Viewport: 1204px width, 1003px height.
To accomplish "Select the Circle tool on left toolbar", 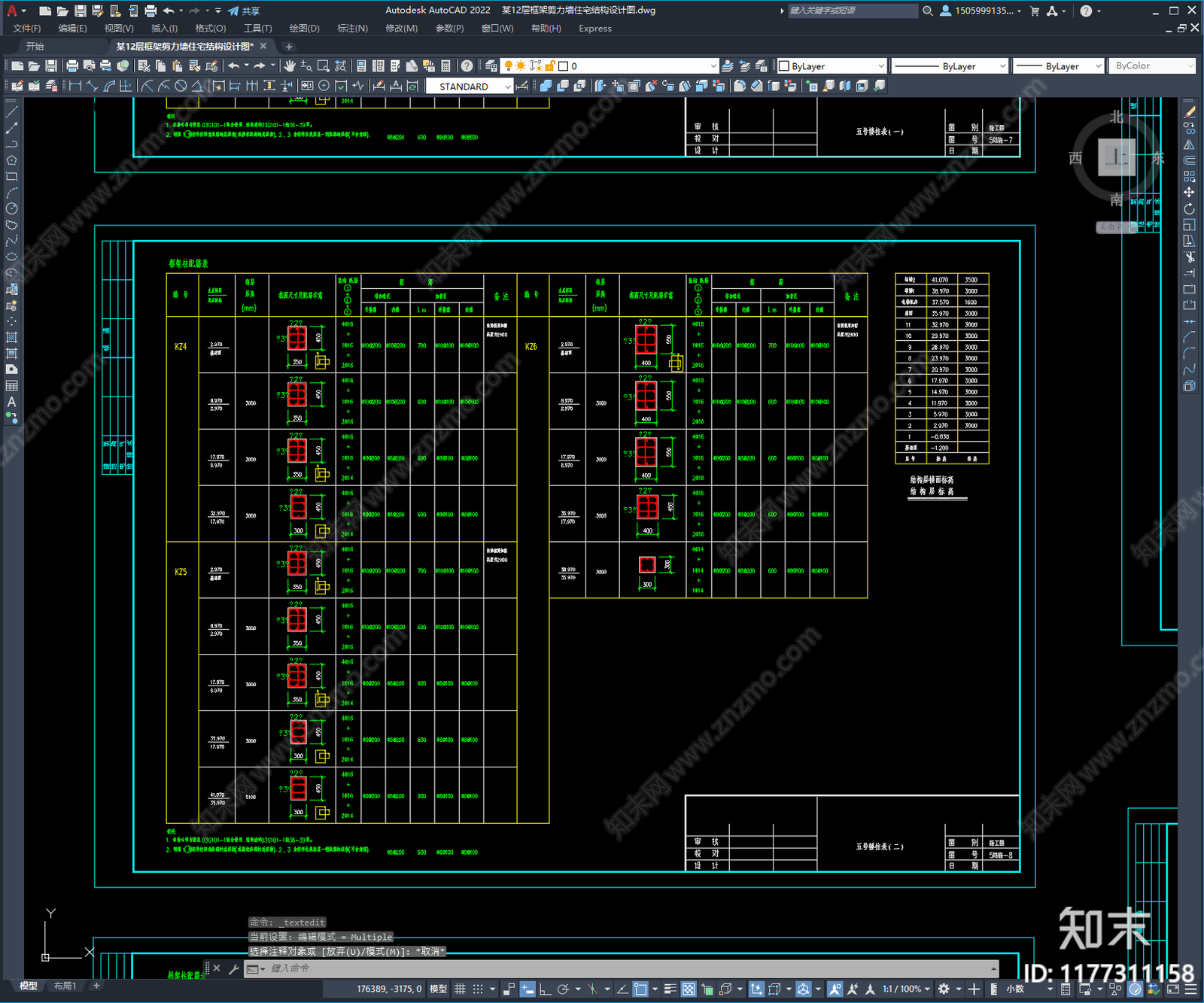I will pos(11,208).
